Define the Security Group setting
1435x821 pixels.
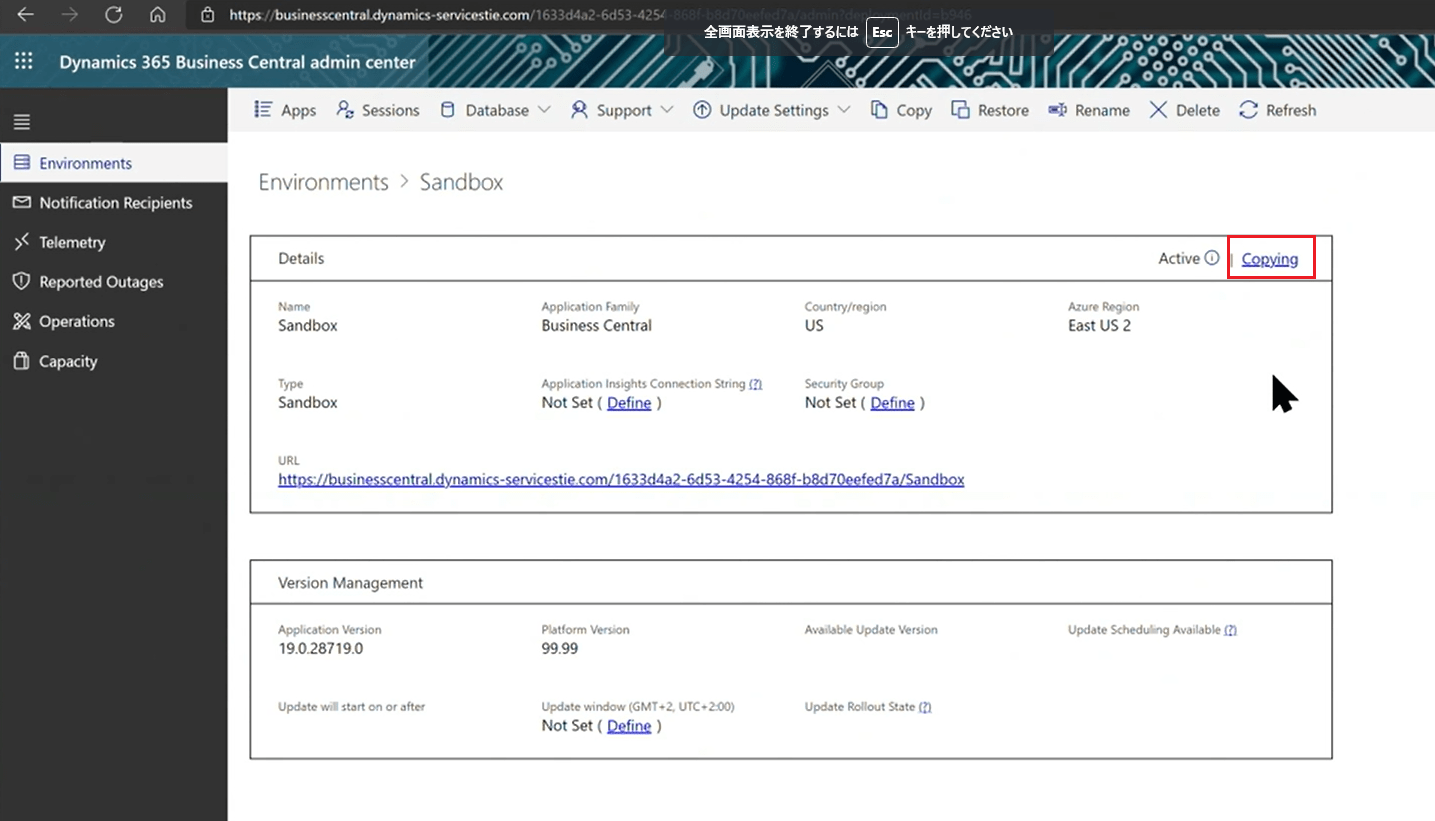tap(892, 402)
